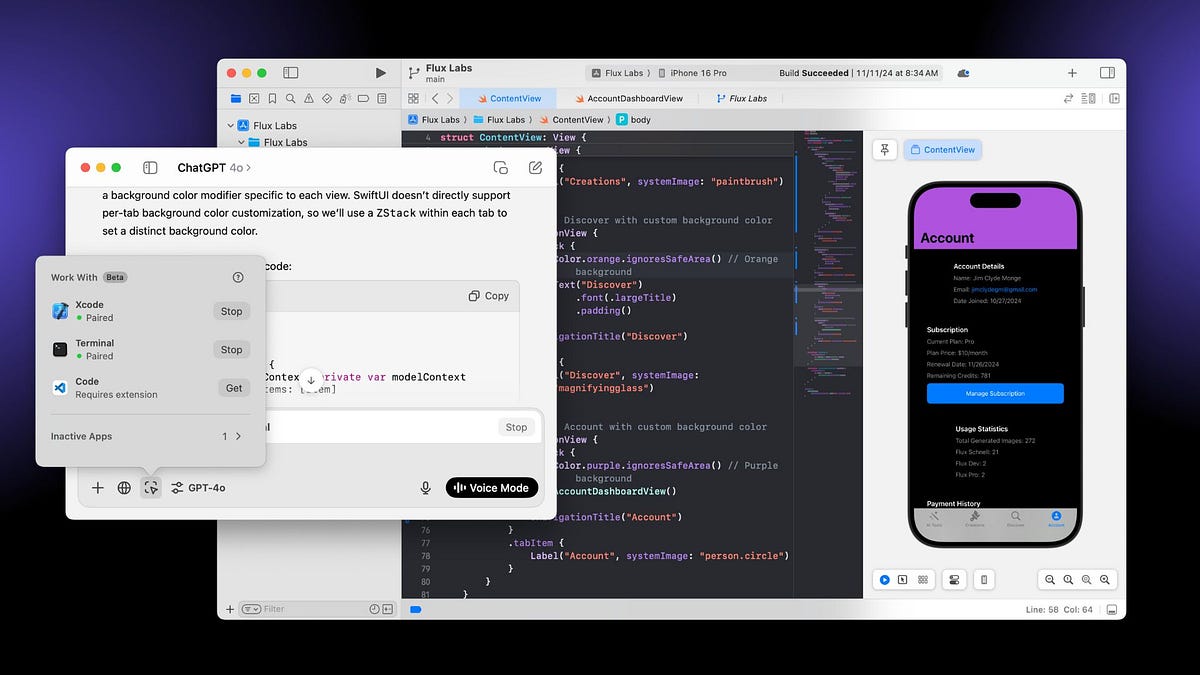Click the live preview play button
The height and width of the screenshot is (675, 1200).
884,579
